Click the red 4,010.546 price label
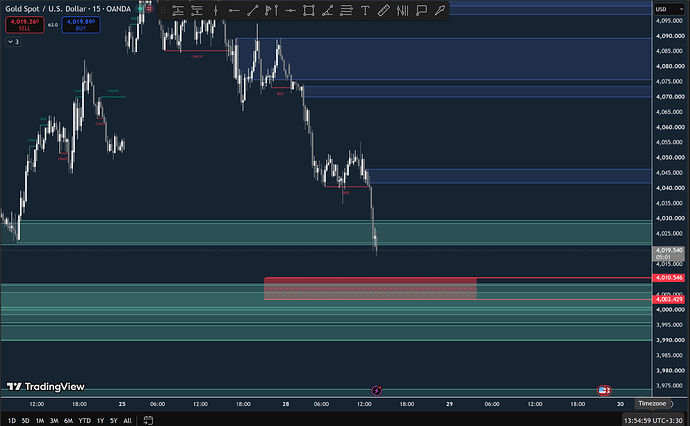Image resolution: width=690 pixels, height=426 pixels. point(668,278)
